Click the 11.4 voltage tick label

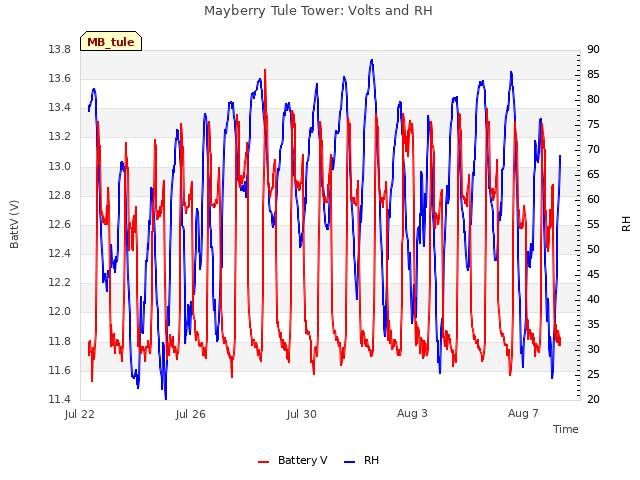[60, 399]
